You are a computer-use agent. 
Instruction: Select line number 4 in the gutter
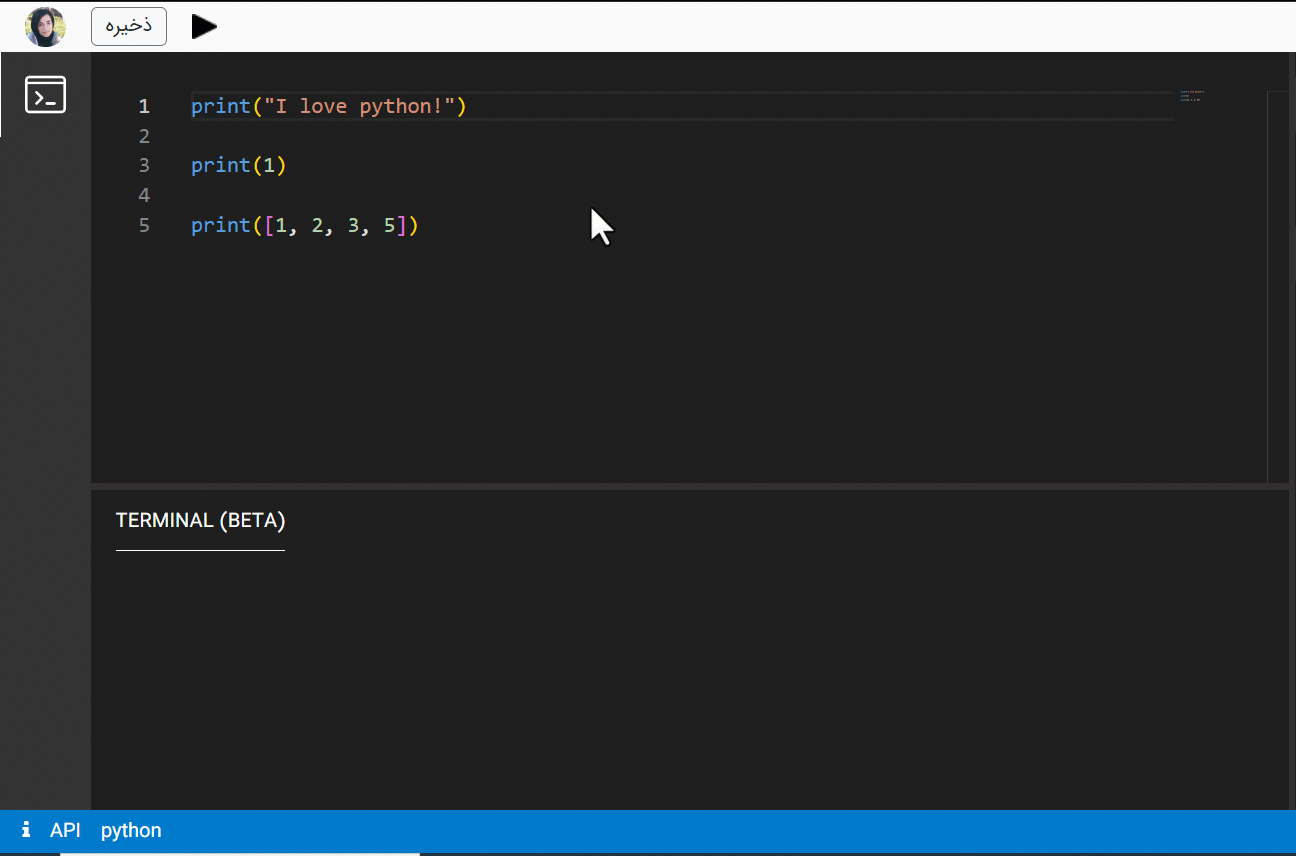(144, 195)
